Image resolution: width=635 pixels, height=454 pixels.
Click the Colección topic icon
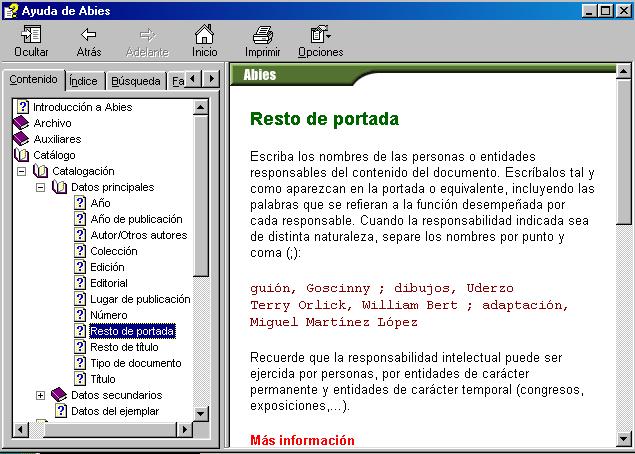80,251
